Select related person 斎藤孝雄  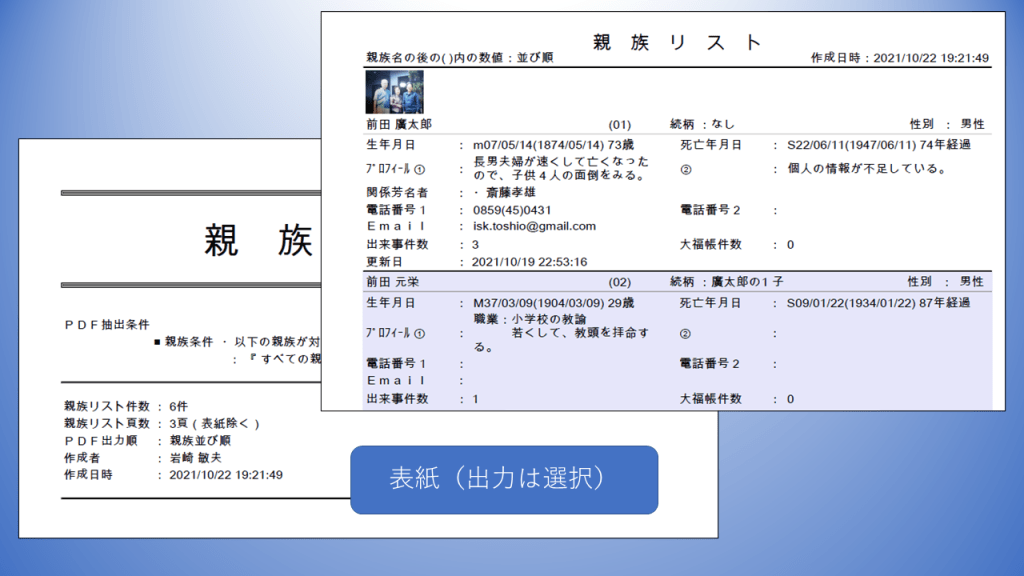click(x=521, y=192)
